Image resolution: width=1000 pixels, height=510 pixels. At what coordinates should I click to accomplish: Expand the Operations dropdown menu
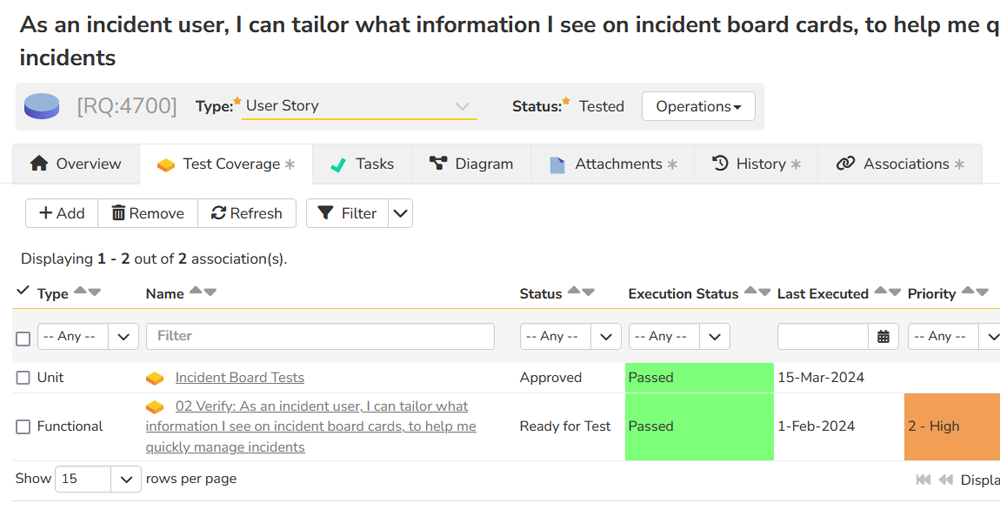click(698, 106)
